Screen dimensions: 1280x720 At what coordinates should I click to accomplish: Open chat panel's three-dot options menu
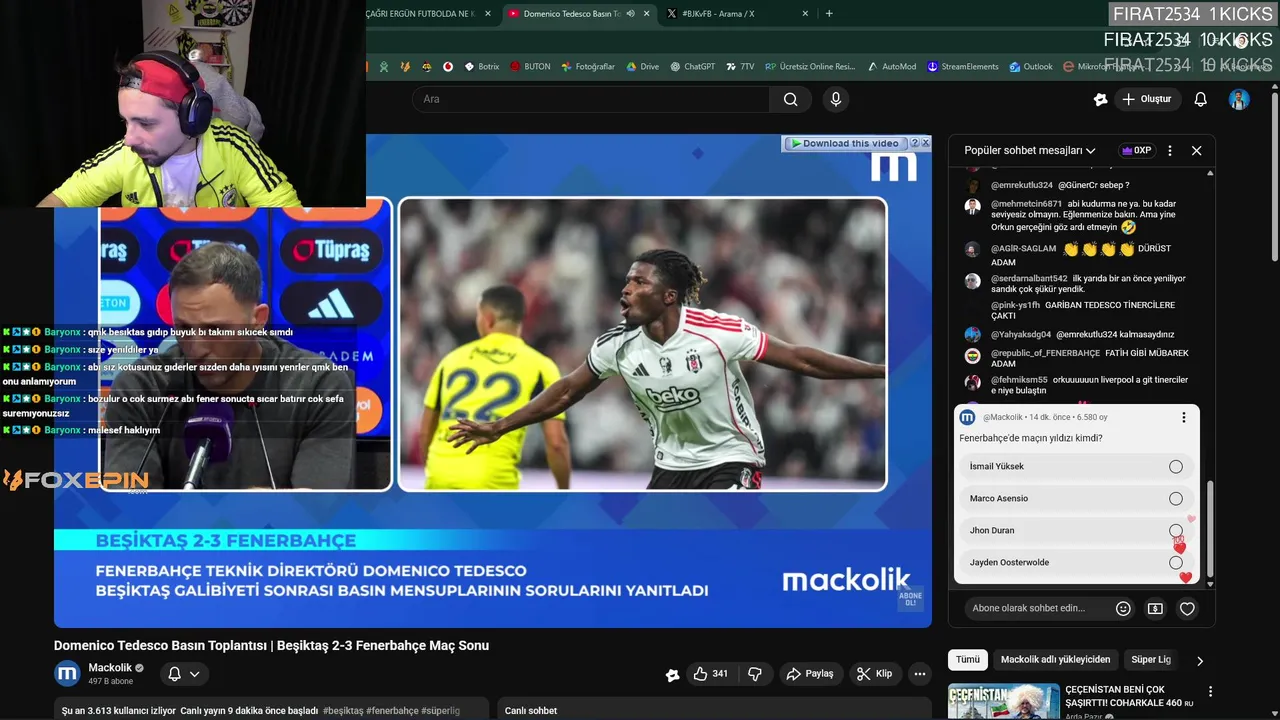coord(1169,150)
